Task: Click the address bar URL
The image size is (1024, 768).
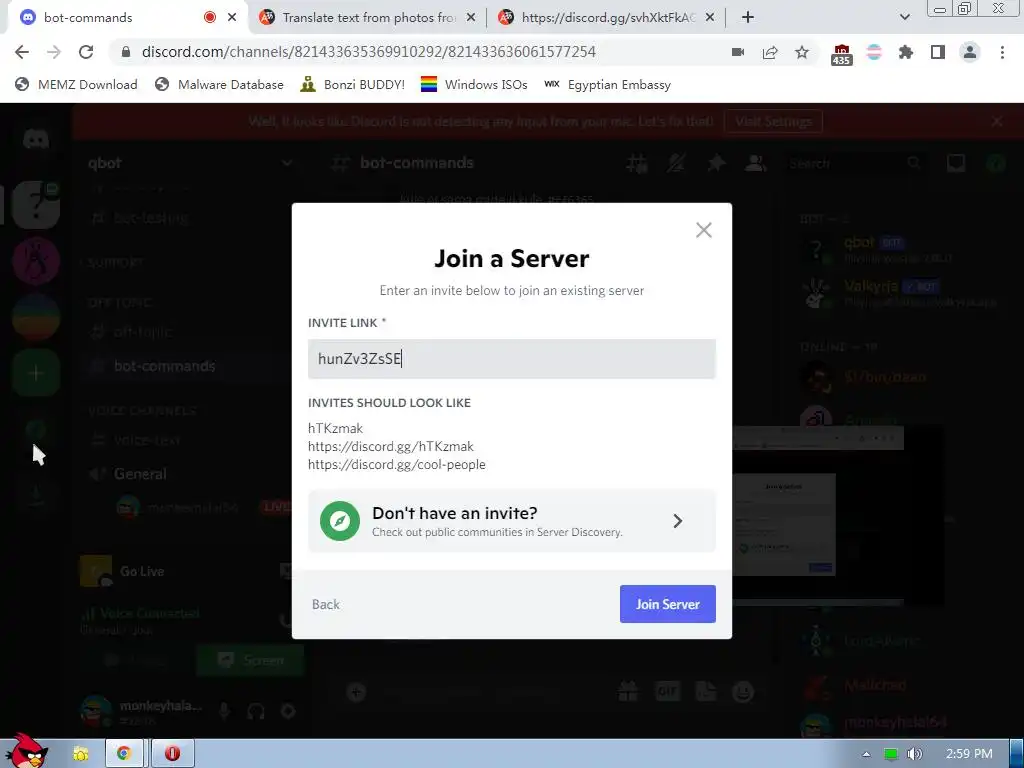Action: [368, 52]
